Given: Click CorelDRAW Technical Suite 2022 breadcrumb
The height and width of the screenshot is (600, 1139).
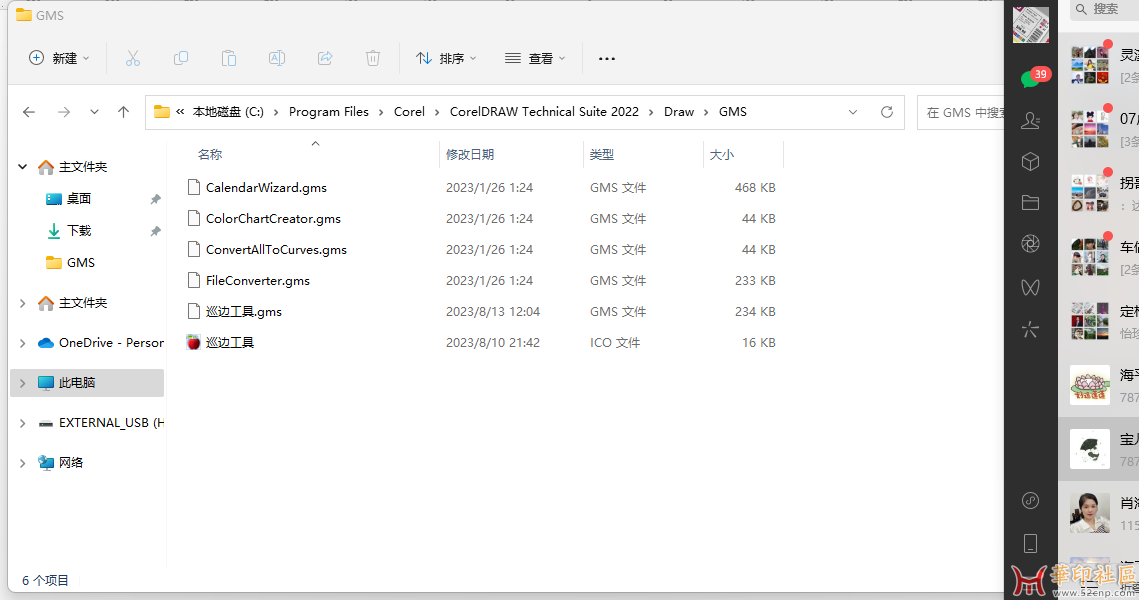Looking at the screenshot, I should [x=544, y=112].
